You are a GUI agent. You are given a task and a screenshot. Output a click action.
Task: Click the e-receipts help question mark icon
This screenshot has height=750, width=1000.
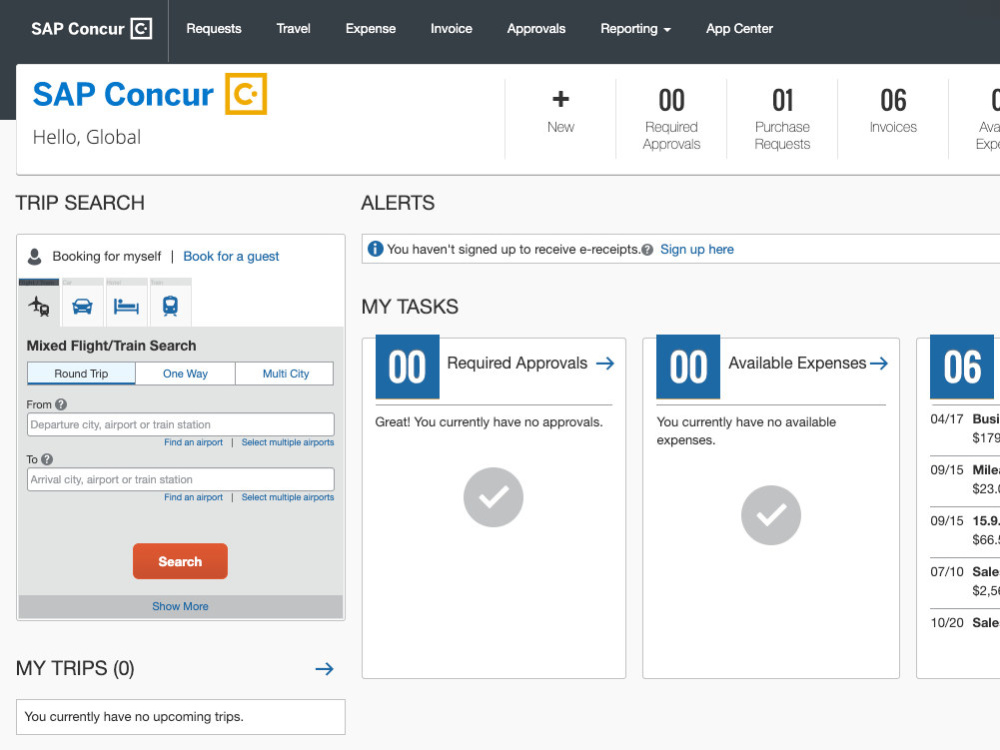(x=647, y=249)
